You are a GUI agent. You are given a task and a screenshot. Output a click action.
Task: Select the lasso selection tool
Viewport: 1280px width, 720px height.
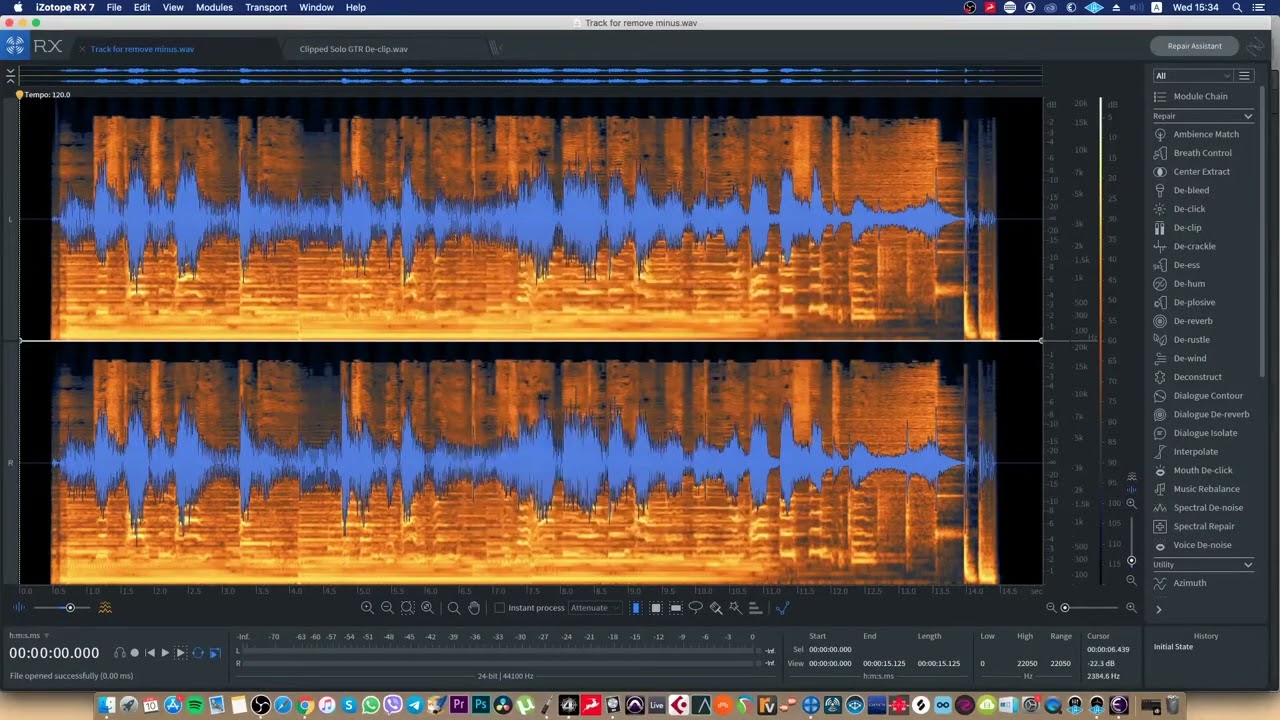[696, 608]
